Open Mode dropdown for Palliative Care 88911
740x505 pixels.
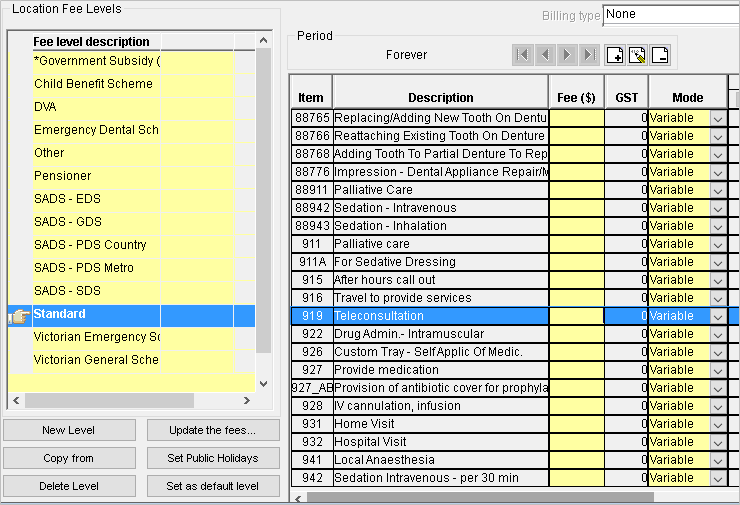tap(718, 190)
